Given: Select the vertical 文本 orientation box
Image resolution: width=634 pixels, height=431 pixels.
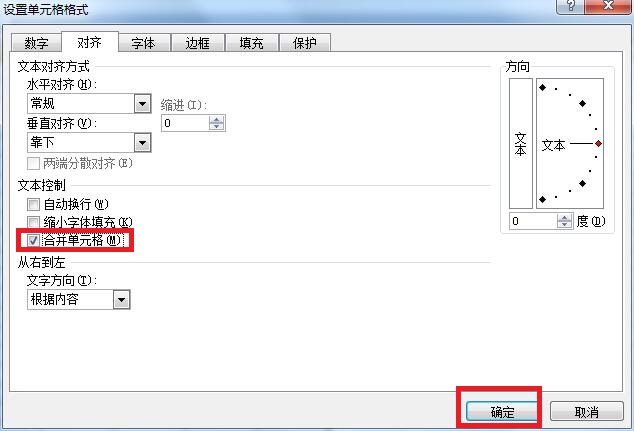Looking at the screenshot, I should (521, 143).
